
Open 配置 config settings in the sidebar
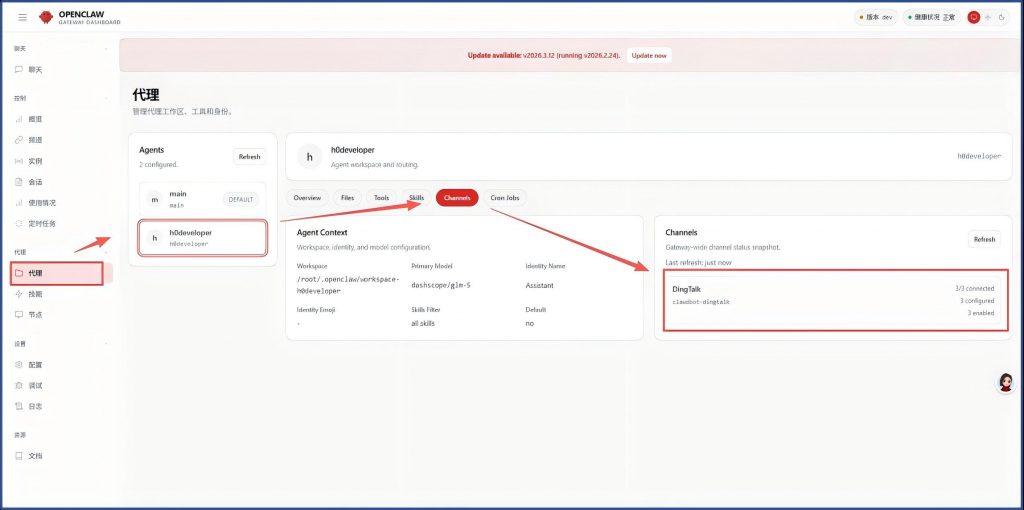coord(35,365)
